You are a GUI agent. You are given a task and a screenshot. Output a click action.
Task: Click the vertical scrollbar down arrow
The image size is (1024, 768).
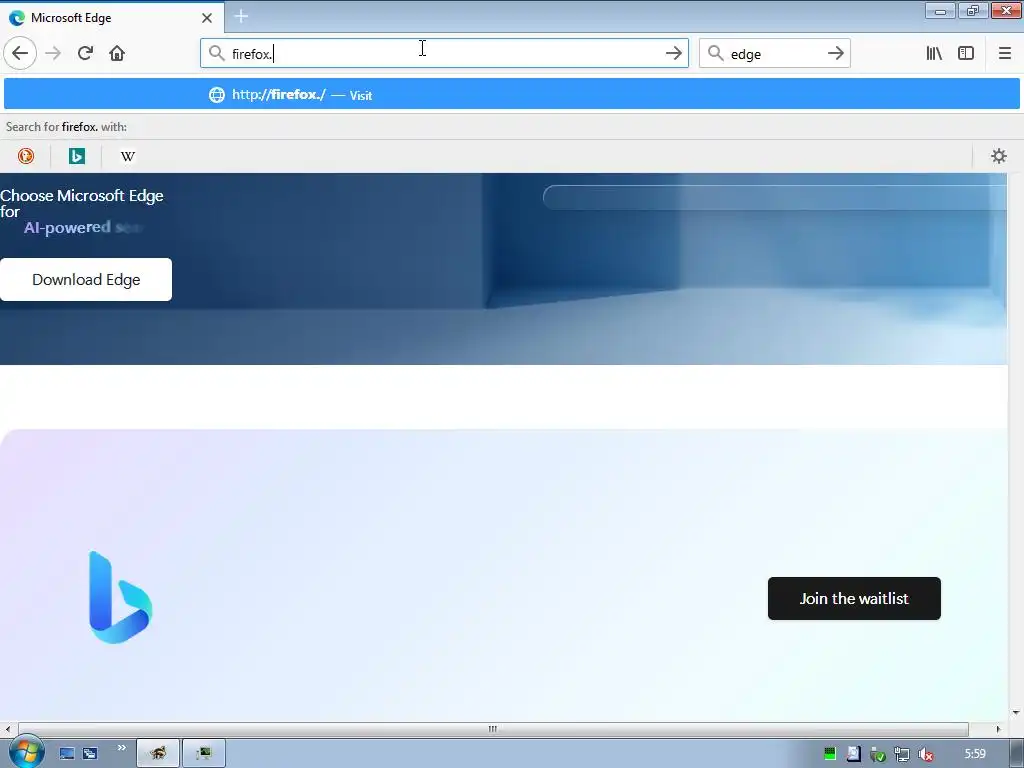coord(1016,713)
